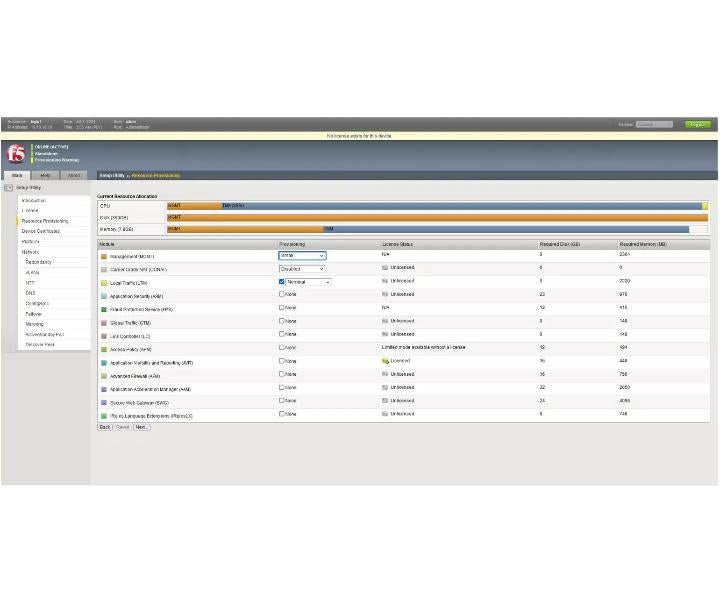The width and height of the screenshot is (720, 600).
Task: Click the orange CPU MGMT allocation bar
Action: (x=194, y=206)
